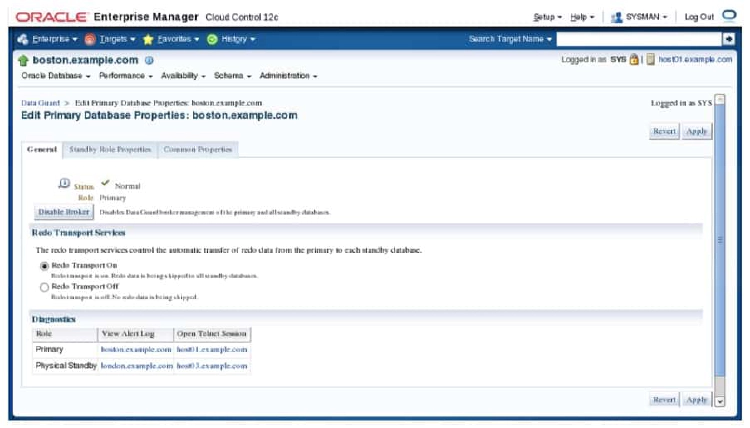Image resolution: width=750 pixels, height=428 pixels.
Task: Open the Availability menu
Action: (183, 76)
